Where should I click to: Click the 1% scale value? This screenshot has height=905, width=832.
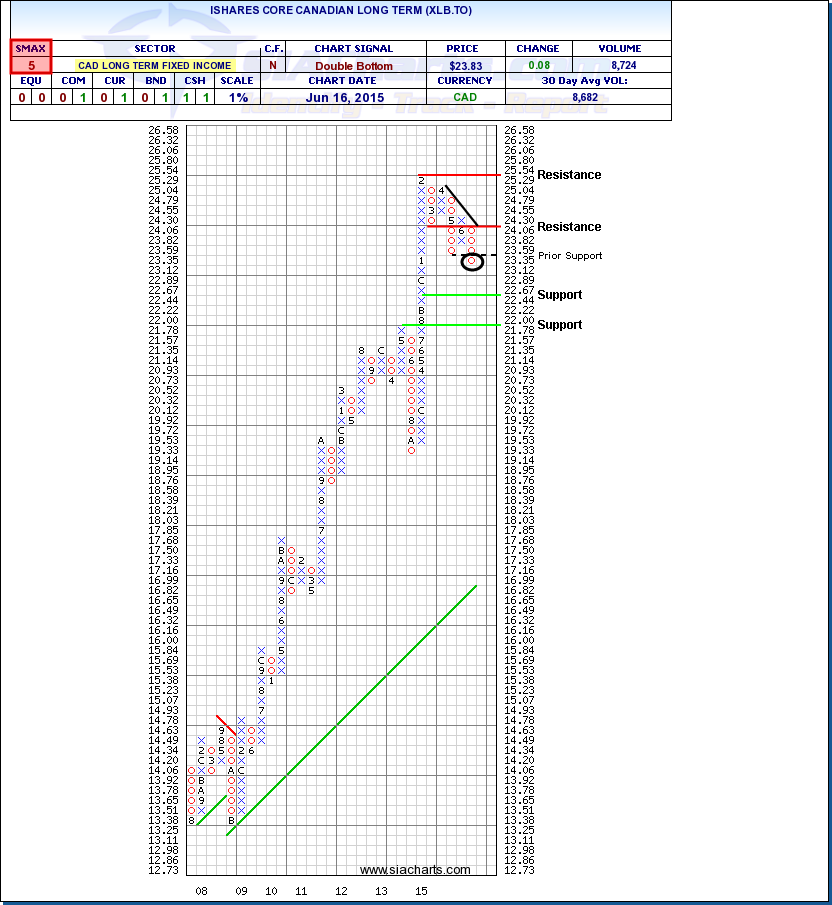coord(236,98)
